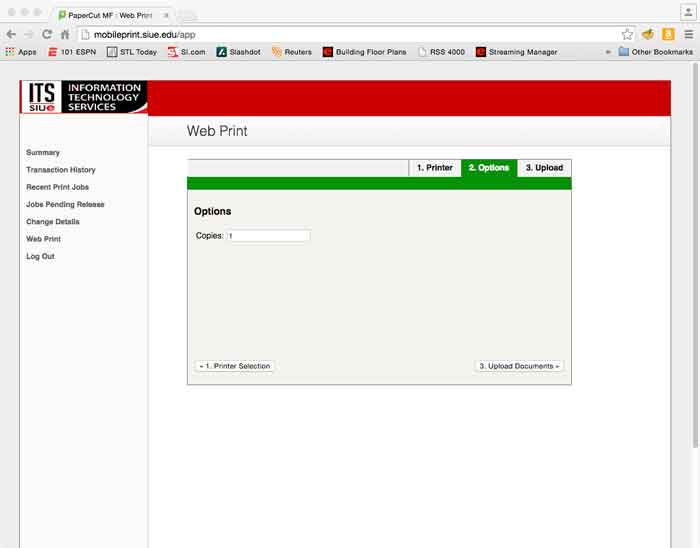Select the 2. Options tab
Image resolution: width=700 pixels, height=548 pixels.
pyautogui.click(x=489, y=168)
